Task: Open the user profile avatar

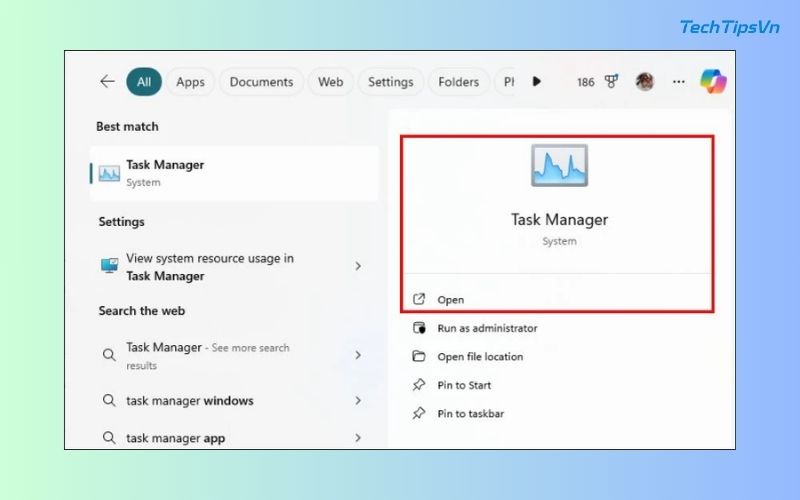Action: pos(645,82)
